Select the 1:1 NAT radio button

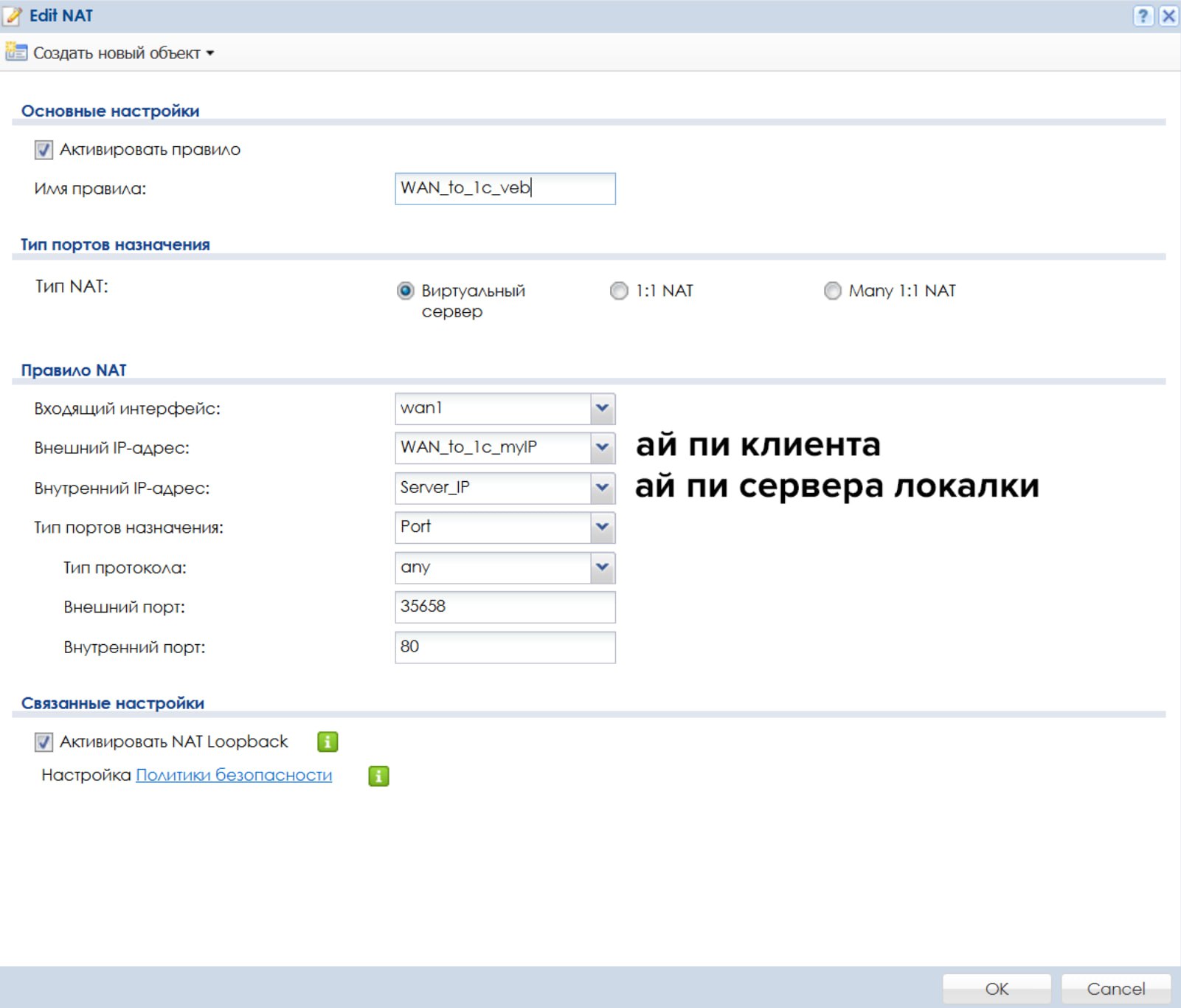(619, 291)
